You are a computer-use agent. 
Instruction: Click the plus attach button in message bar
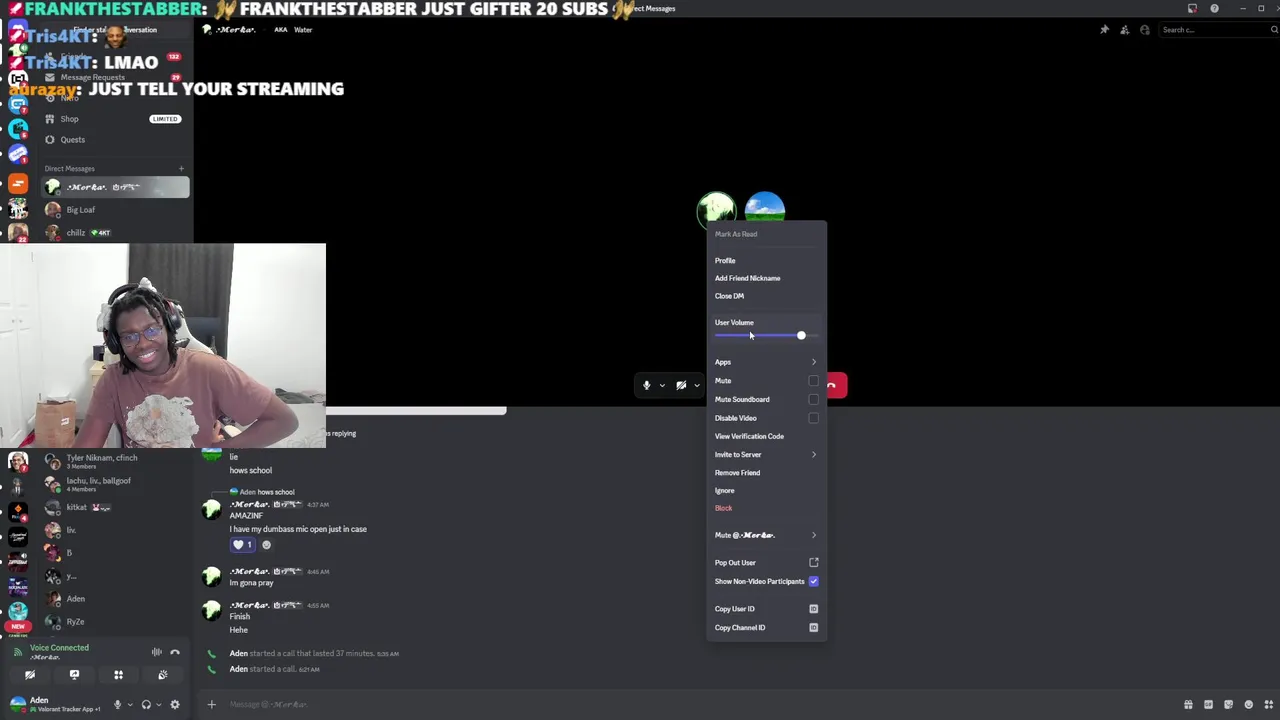(211, 704)
